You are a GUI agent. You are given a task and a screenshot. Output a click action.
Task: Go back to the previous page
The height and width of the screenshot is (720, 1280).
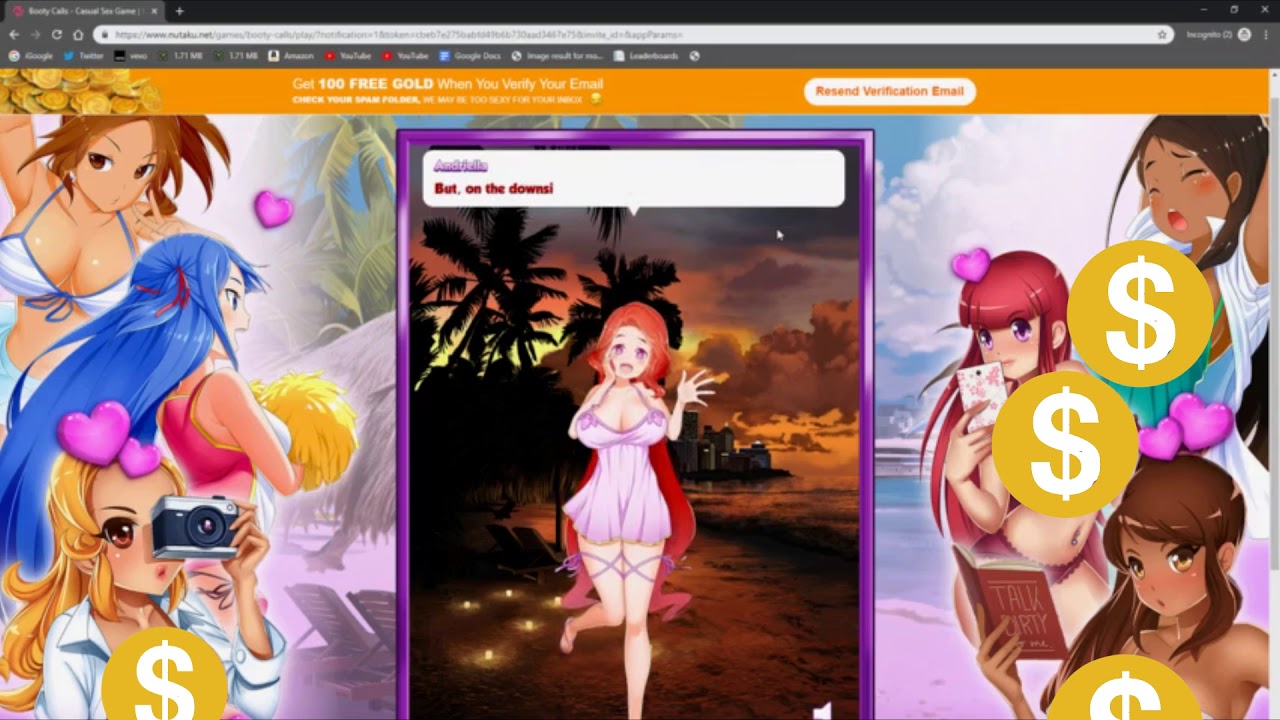tap(14, 34)
